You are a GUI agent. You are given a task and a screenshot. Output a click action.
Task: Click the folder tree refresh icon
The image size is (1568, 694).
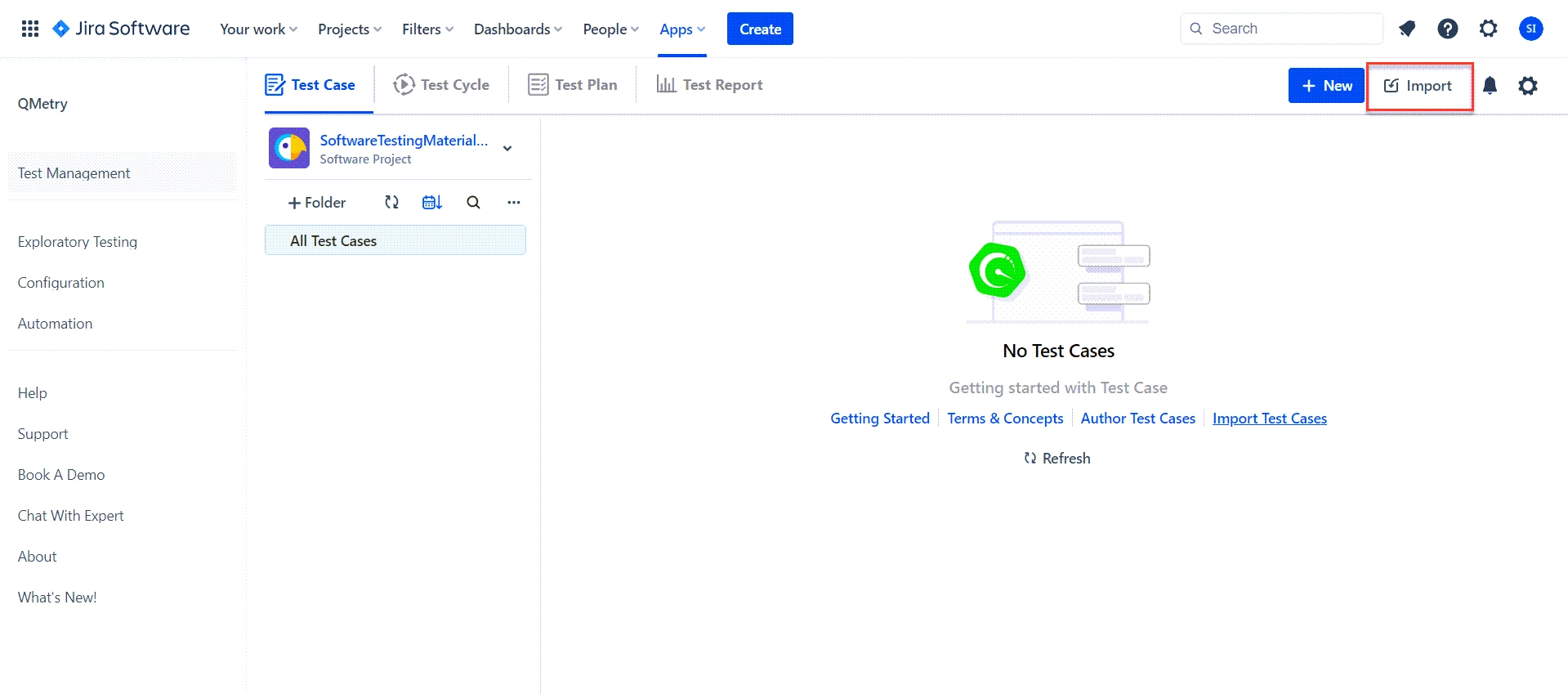pos(392,202)
